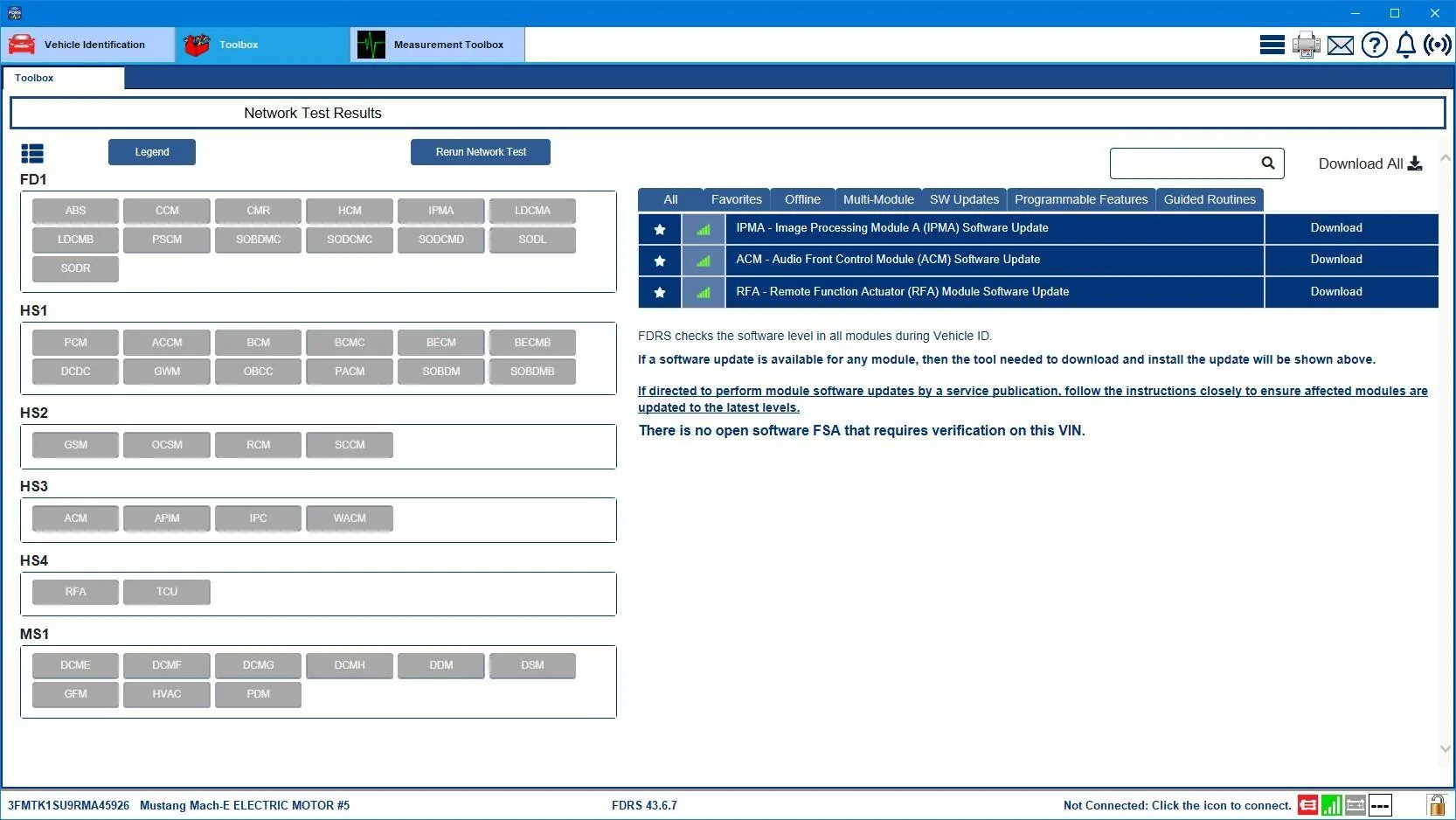Click Download All label

[1360, 163]
